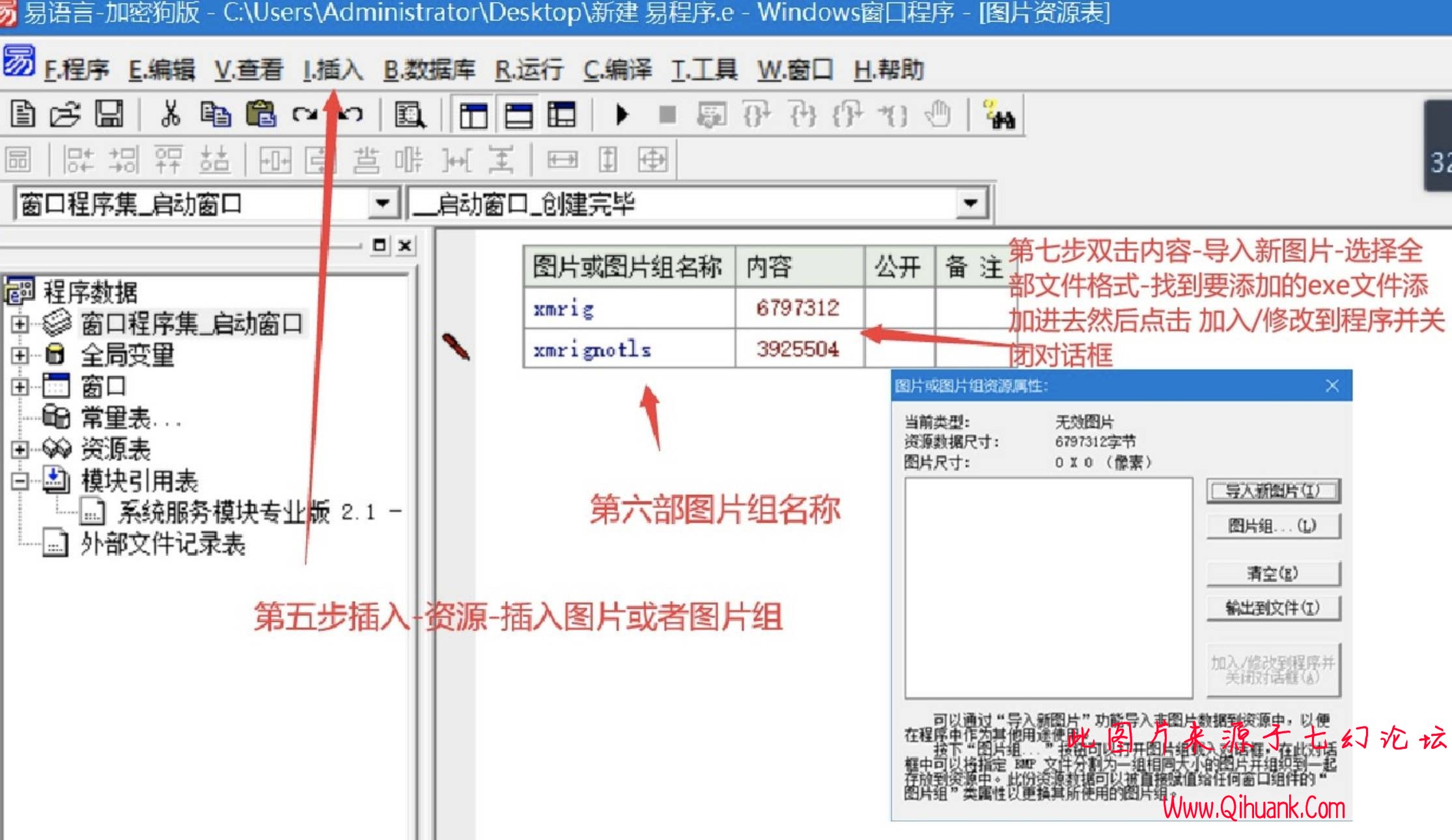The width and height of the screenshot is (1452, 840).
Task: Click the hand breakpoint icon
Action: click(x=938, y=115)
